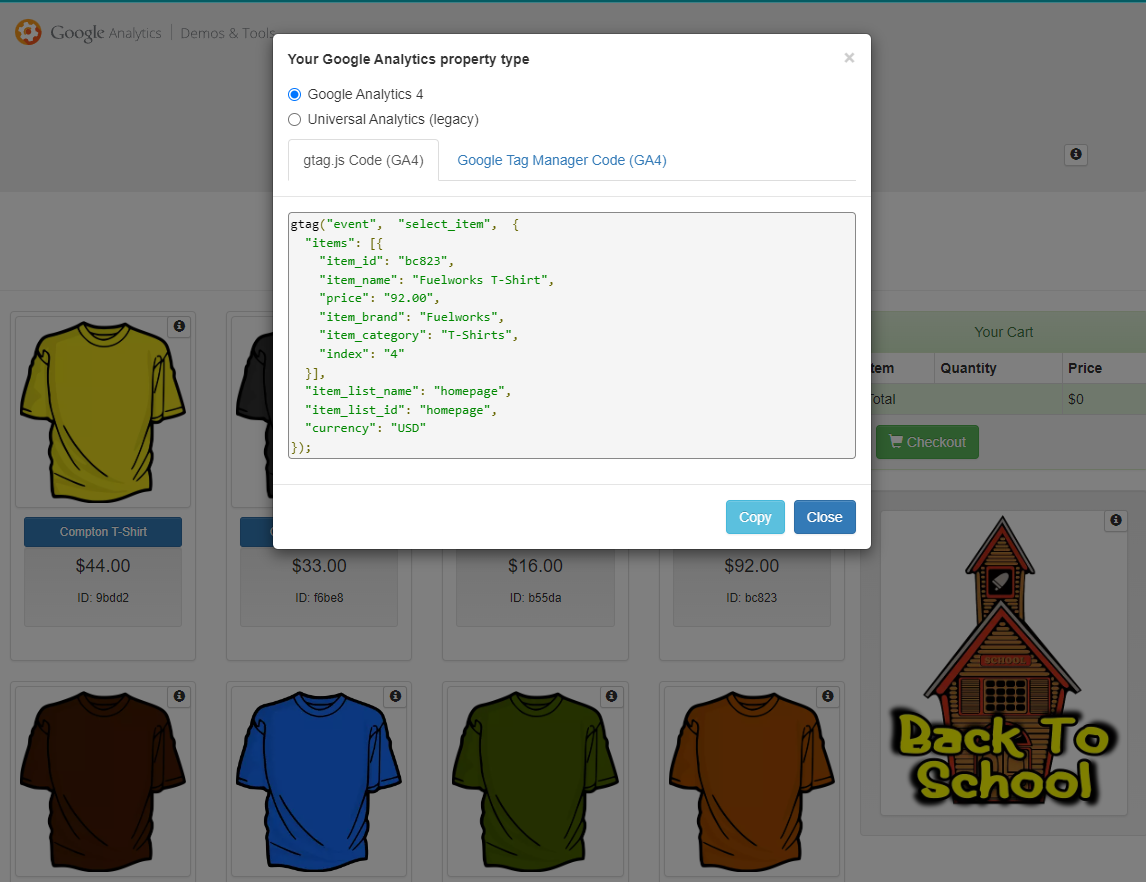This screenshot has width=1146, height=882.
Task: Click the orange T-shirt image
Action: click(751, 782)
